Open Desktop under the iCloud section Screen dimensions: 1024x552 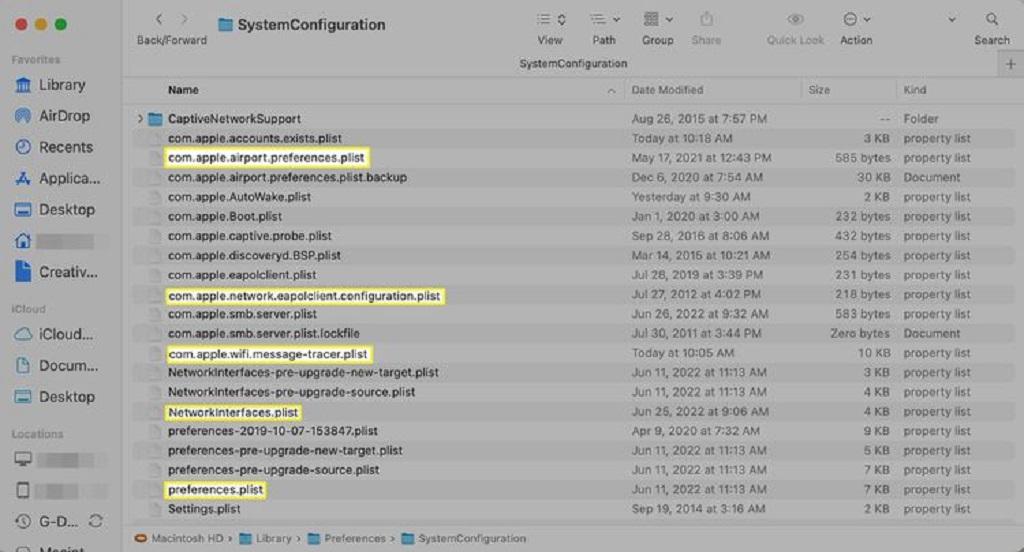[55, 397]
